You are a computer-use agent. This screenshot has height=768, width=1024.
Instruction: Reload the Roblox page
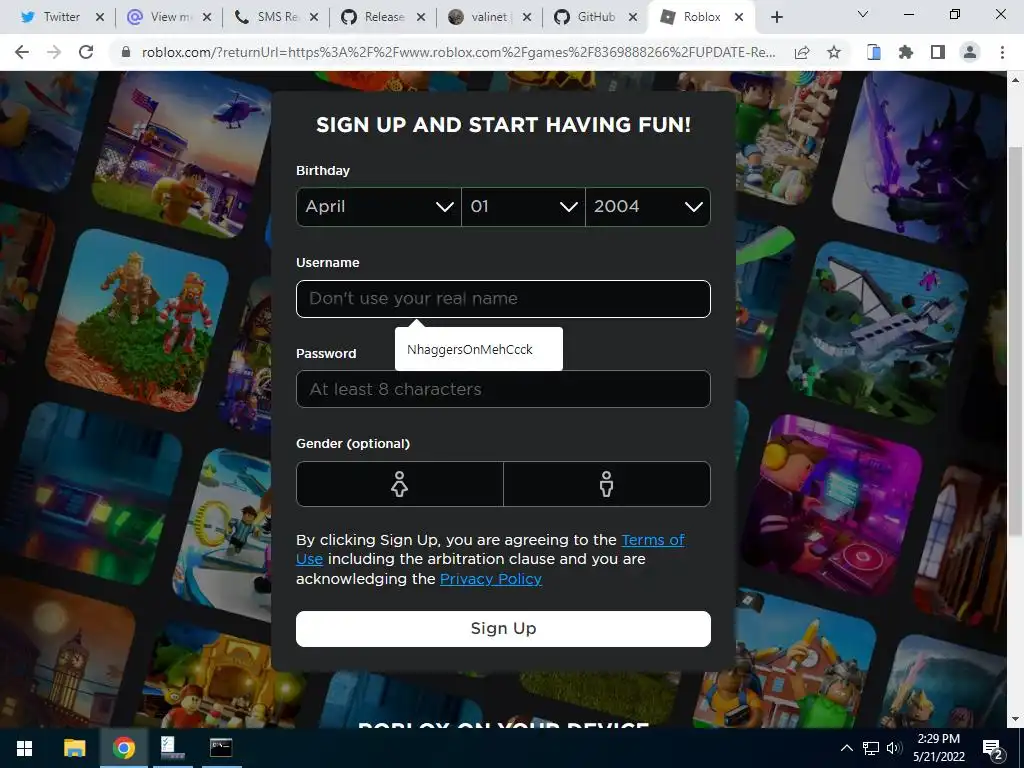(x=86, y=52)
